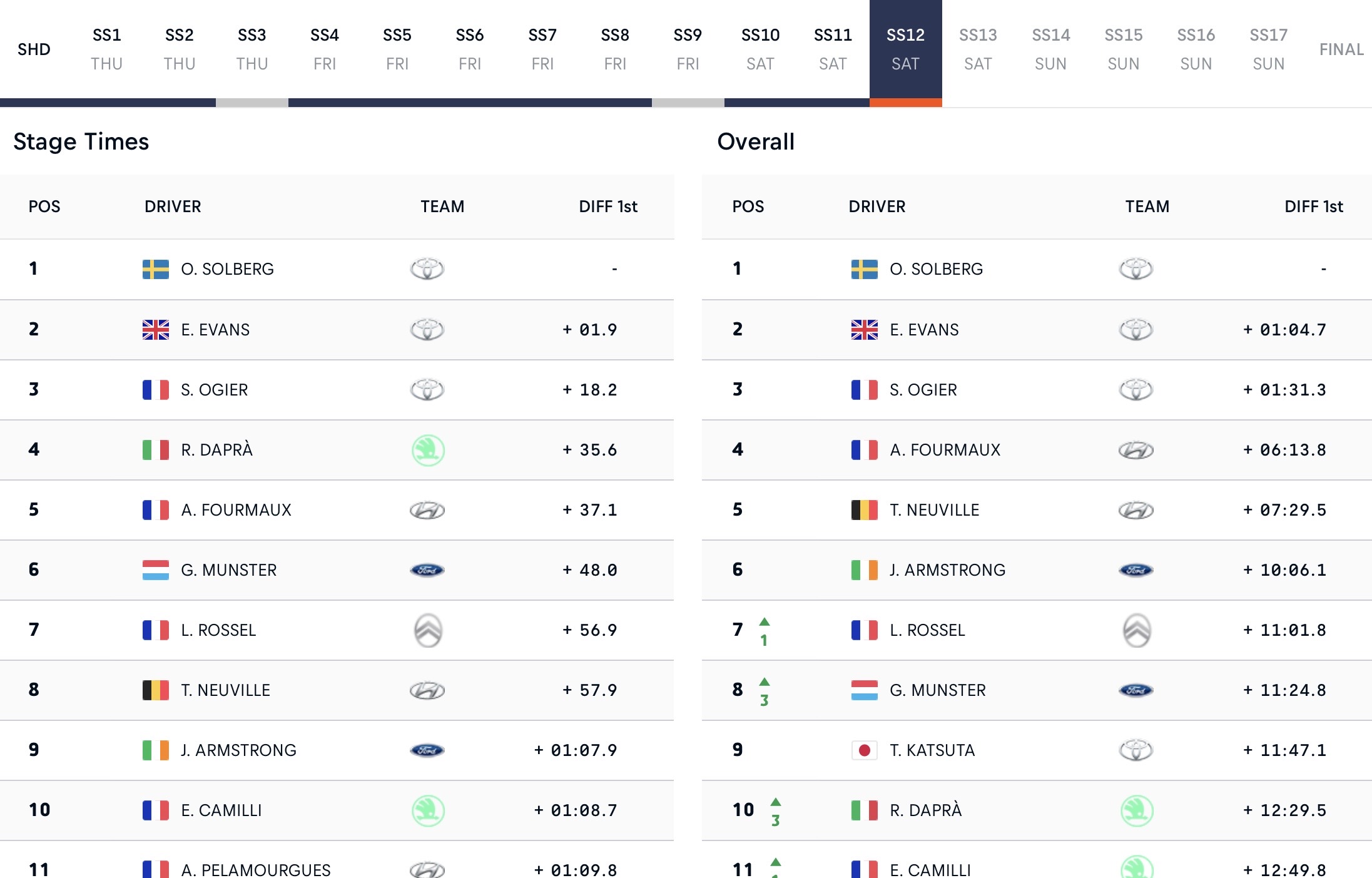Click the Ford logo in G. Munster's stage row
This screenshot has height=878, width=1372.
pyautogui.click(x=427, y=570)
